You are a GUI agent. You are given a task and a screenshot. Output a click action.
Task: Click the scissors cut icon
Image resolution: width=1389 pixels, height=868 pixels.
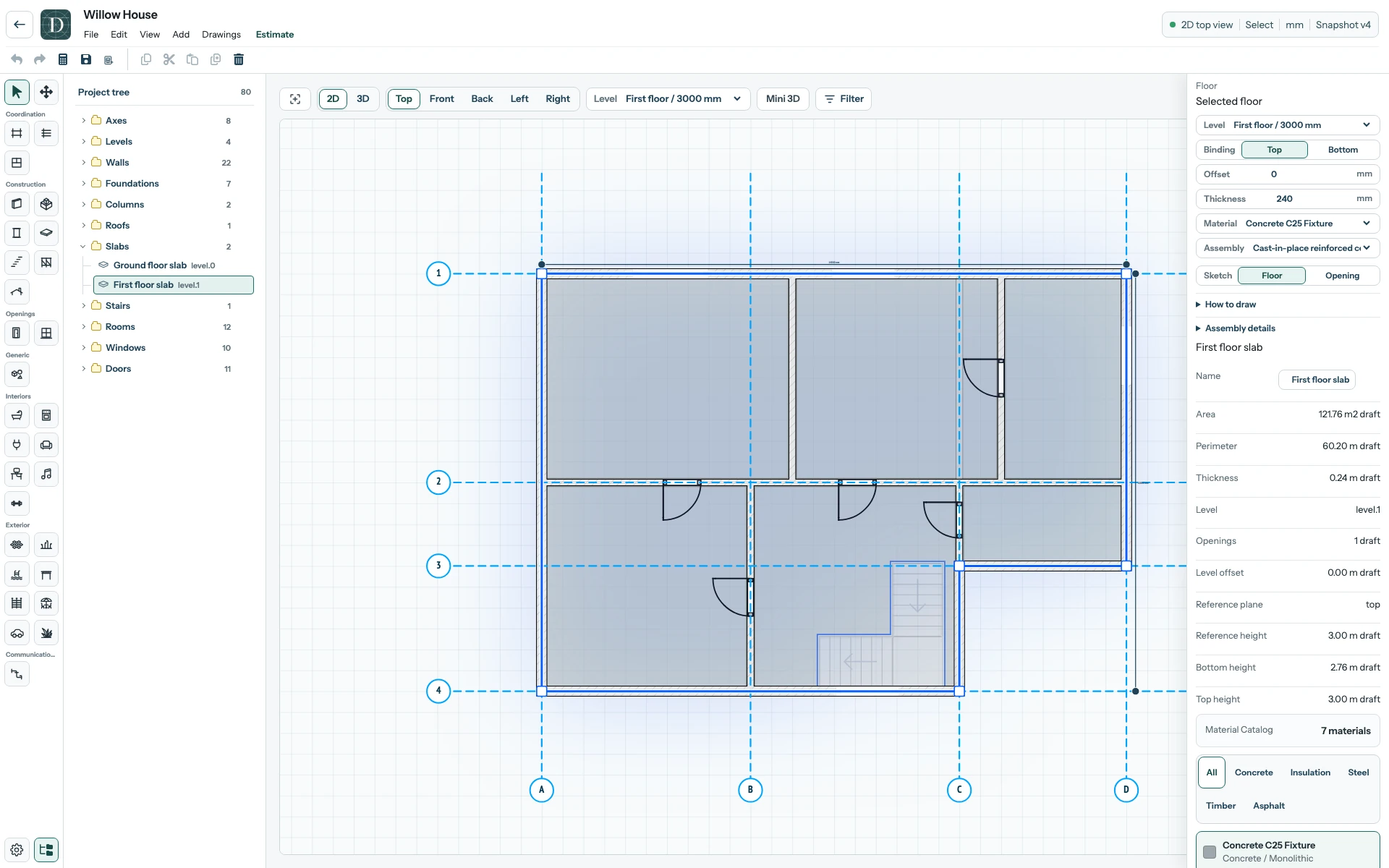pyautogui.click(x=169, y=59)
